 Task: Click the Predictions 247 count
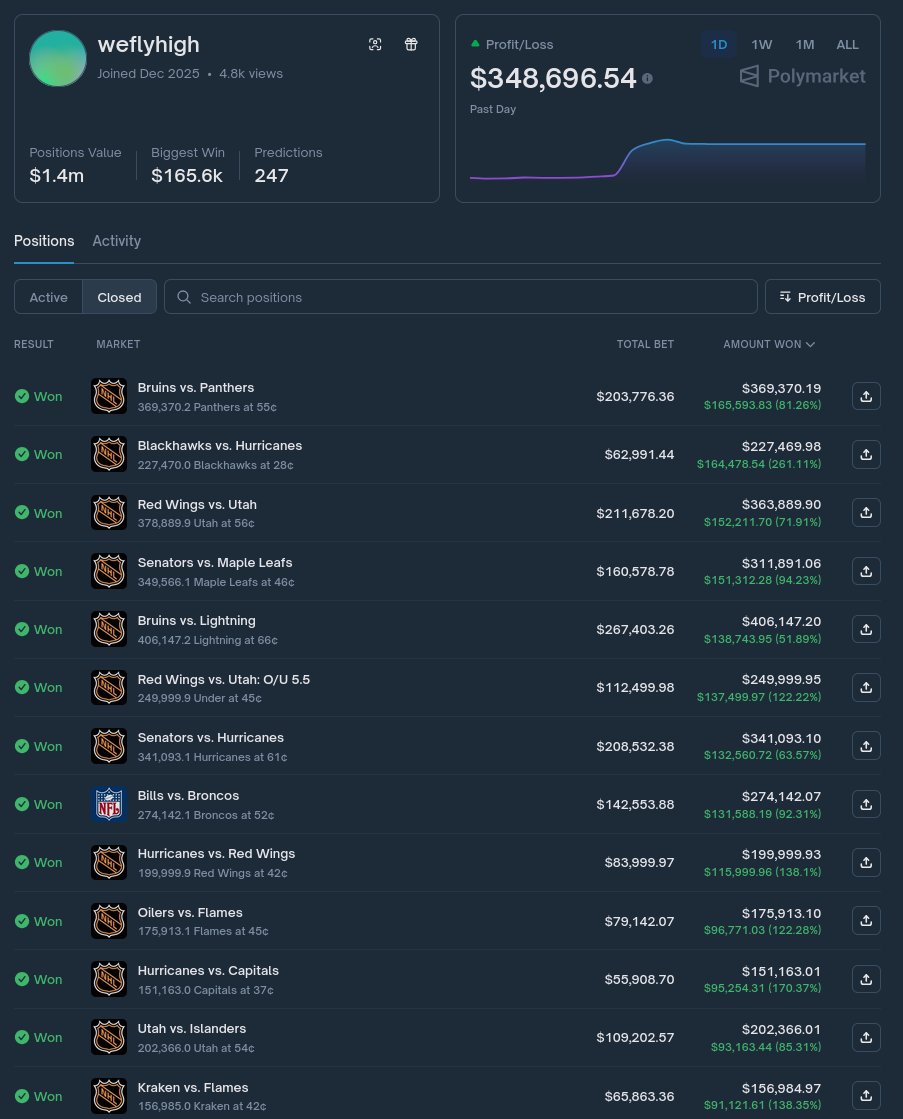[x=271, y=176]
